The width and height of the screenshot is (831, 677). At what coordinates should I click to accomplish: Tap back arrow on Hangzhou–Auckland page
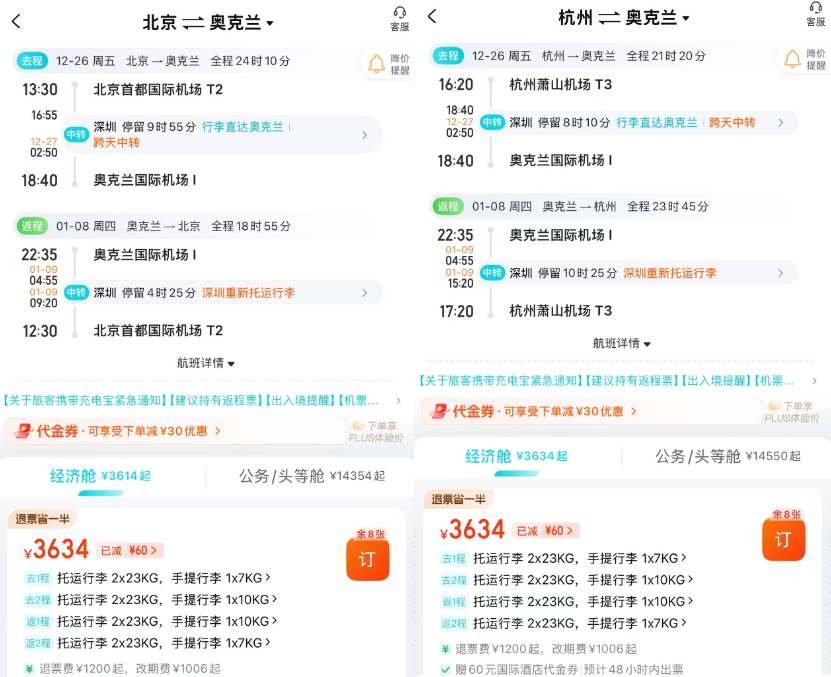432,17
